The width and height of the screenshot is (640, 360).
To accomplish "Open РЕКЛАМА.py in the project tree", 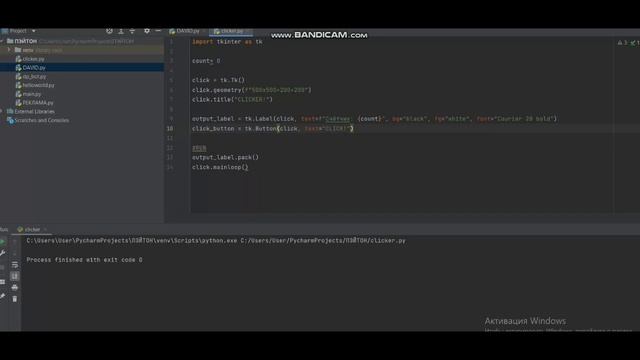I will point(38,103).
